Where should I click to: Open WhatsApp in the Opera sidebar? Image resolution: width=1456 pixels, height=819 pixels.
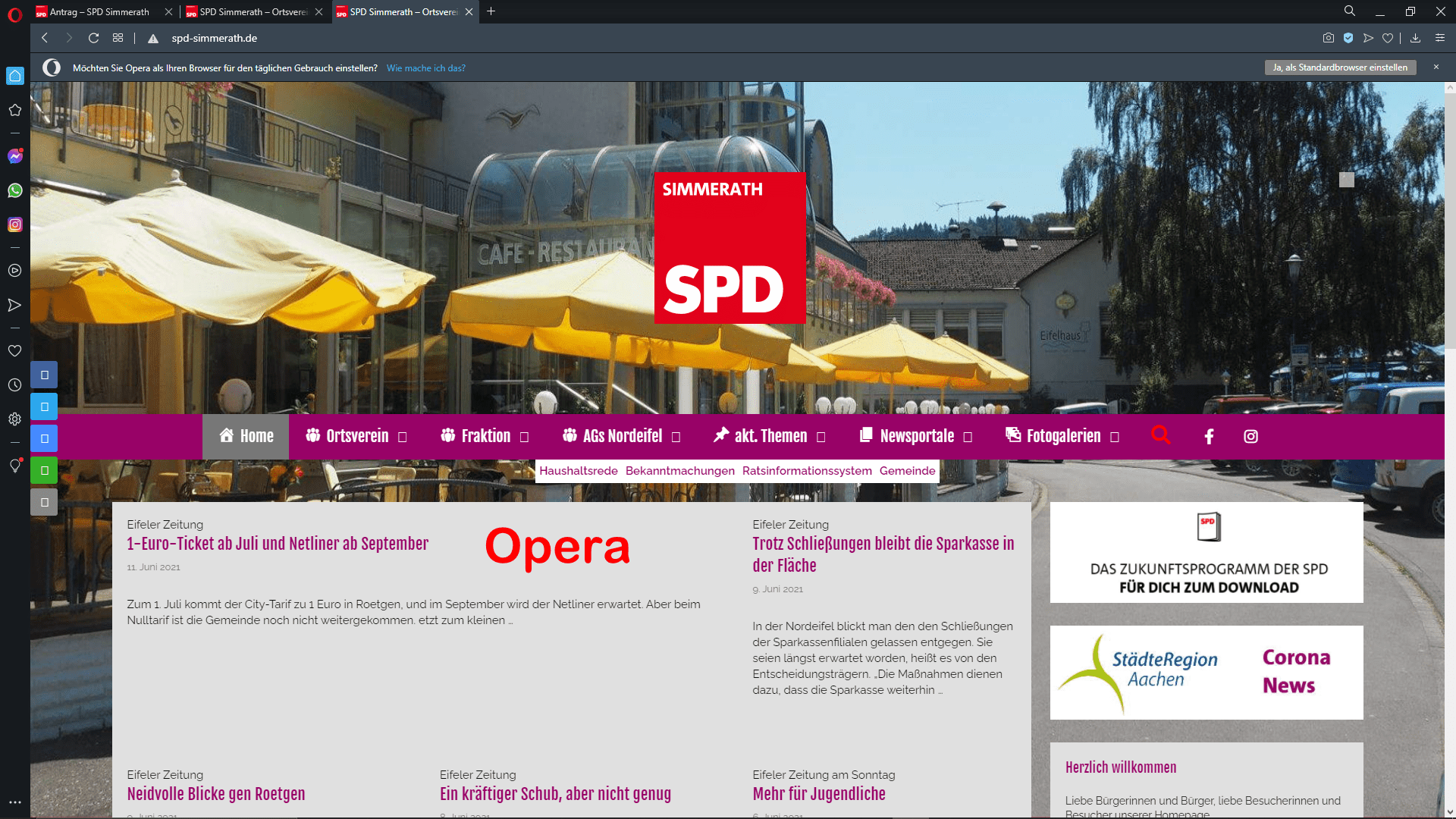coord(14,190)
